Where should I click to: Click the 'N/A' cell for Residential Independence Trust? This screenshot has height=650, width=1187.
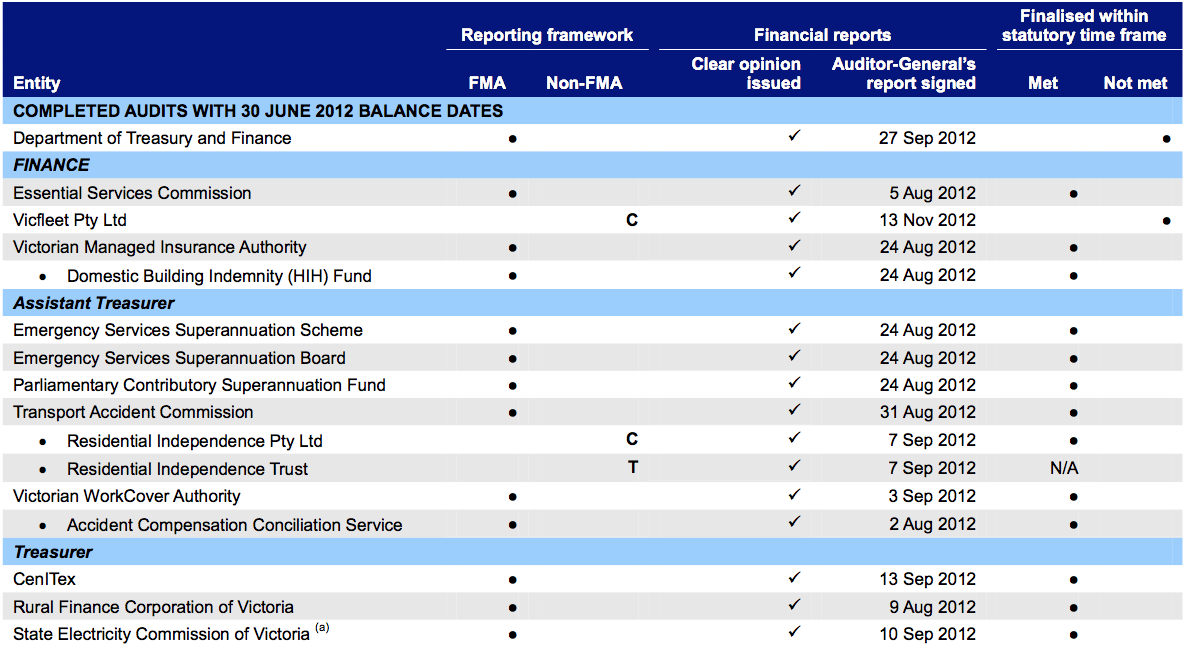1064,468
